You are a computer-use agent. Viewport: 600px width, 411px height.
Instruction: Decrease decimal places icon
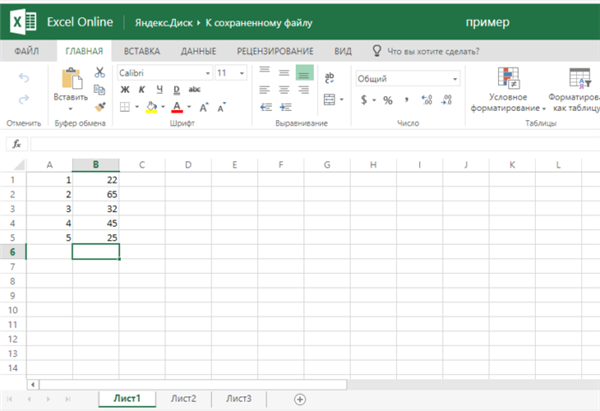pyautogui.click(x=447, y=100)
